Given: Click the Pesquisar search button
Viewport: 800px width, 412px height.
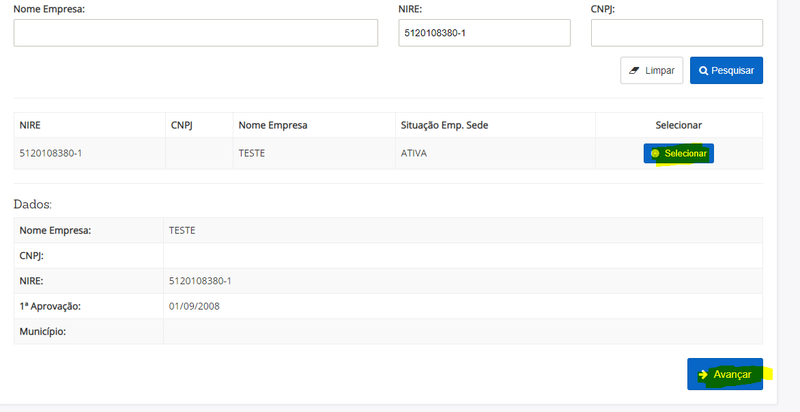Looking at the screenshot, I should [x=726, y=70].
